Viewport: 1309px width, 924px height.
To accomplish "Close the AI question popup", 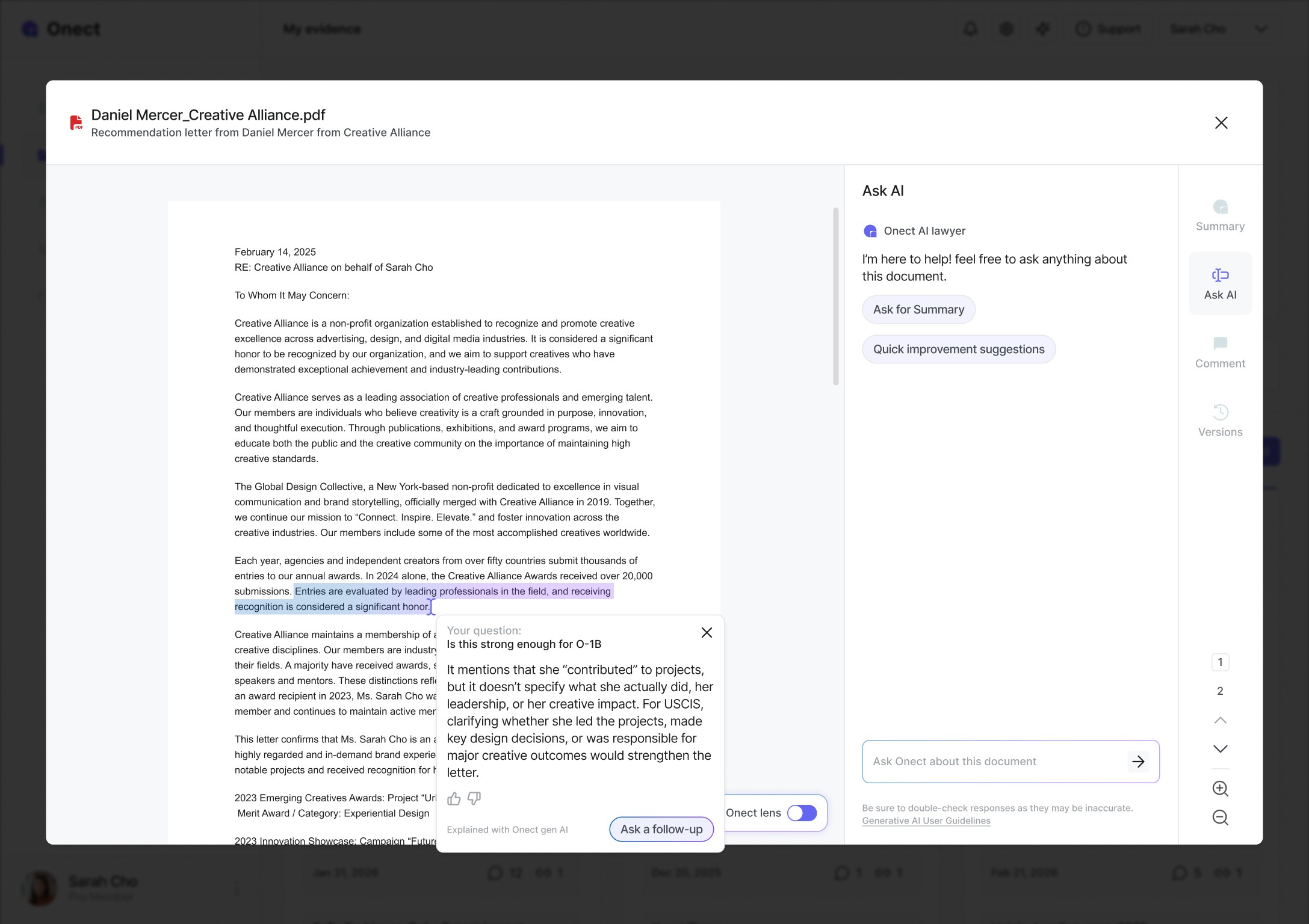I will [x=707, y=632].
